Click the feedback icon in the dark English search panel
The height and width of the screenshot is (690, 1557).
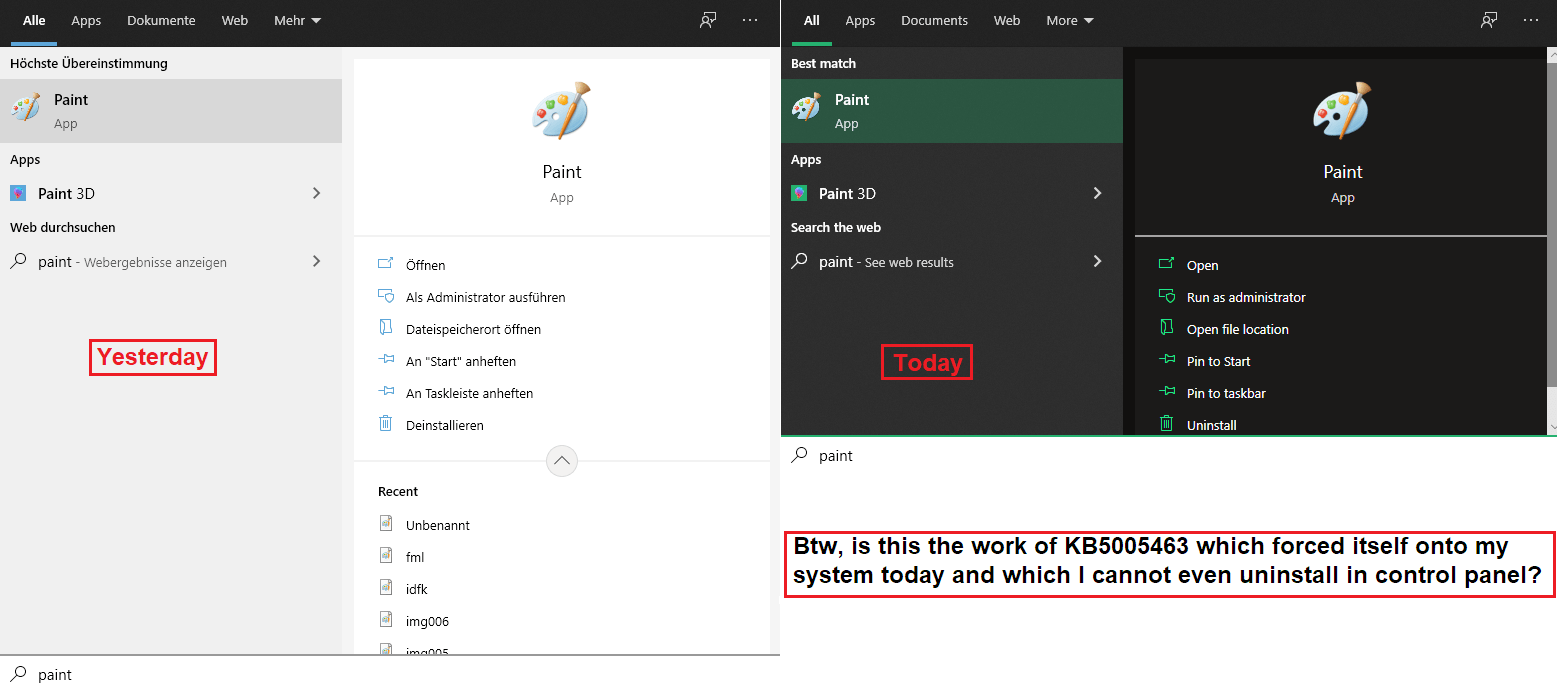coord(1489,20)
